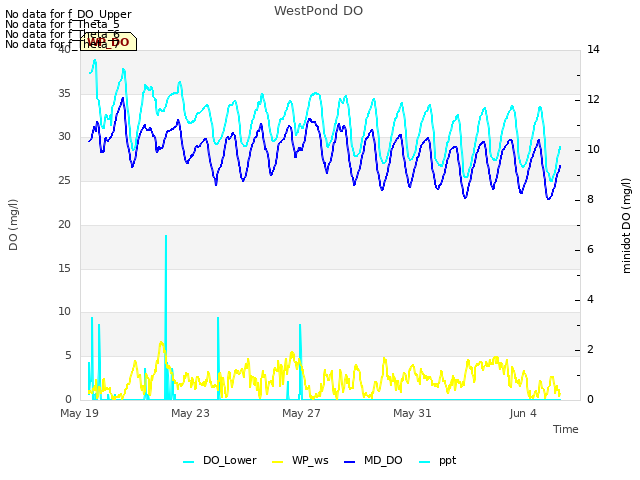
Task: Click the May 23 x-axis label
Action: 190,413
